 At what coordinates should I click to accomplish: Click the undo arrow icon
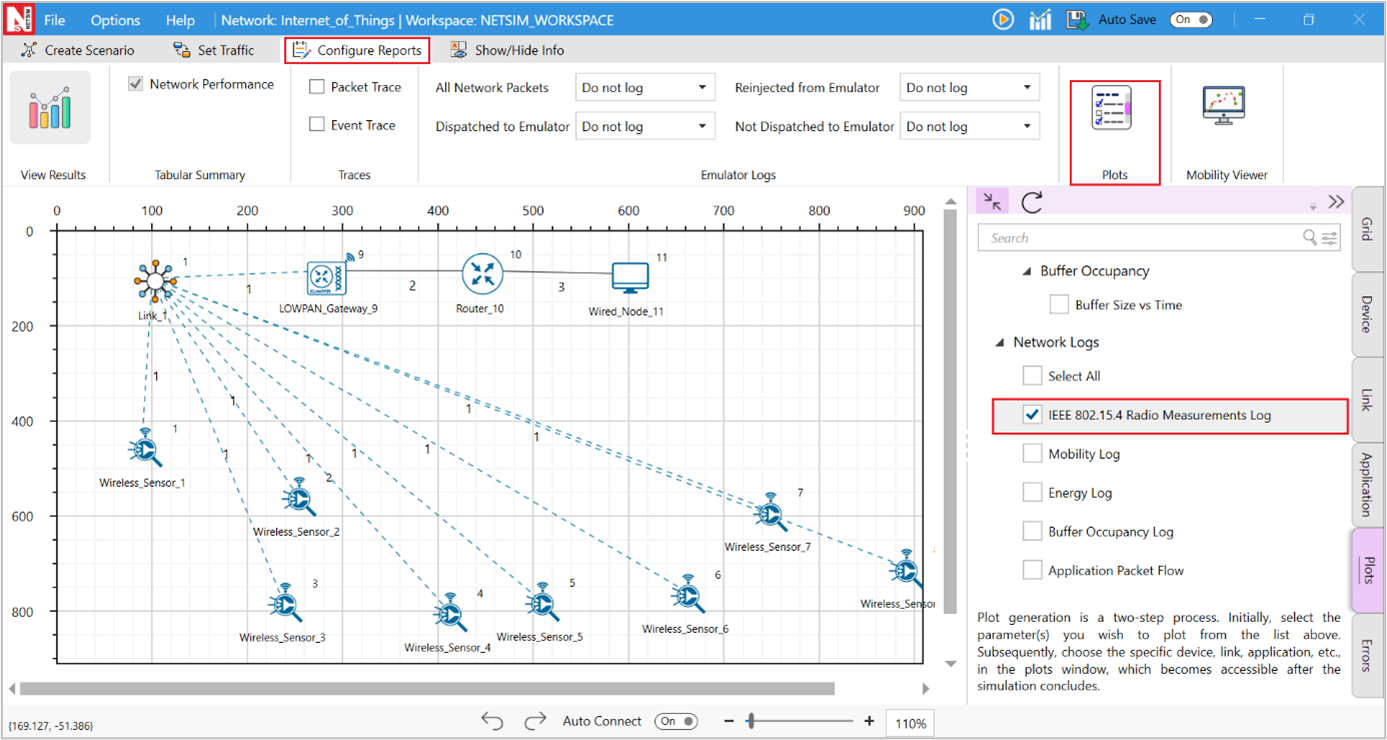tap(492, 721)
